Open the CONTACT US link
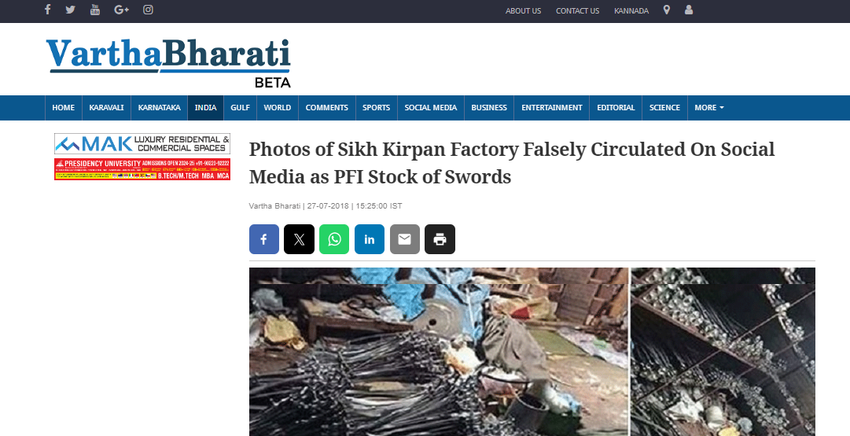 577,11
